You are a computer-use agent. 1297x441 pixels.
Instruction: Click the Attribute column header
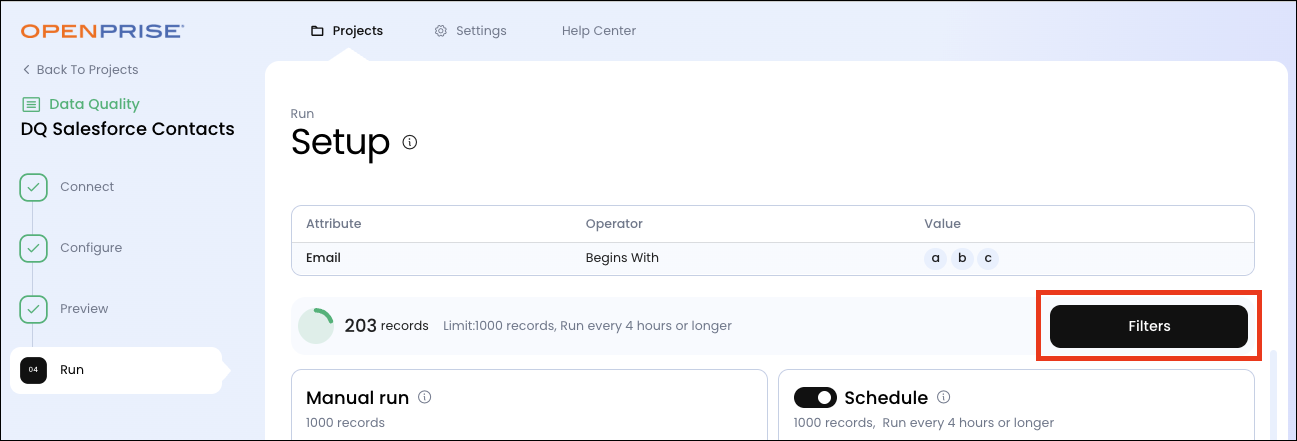[x=333, y=224]
